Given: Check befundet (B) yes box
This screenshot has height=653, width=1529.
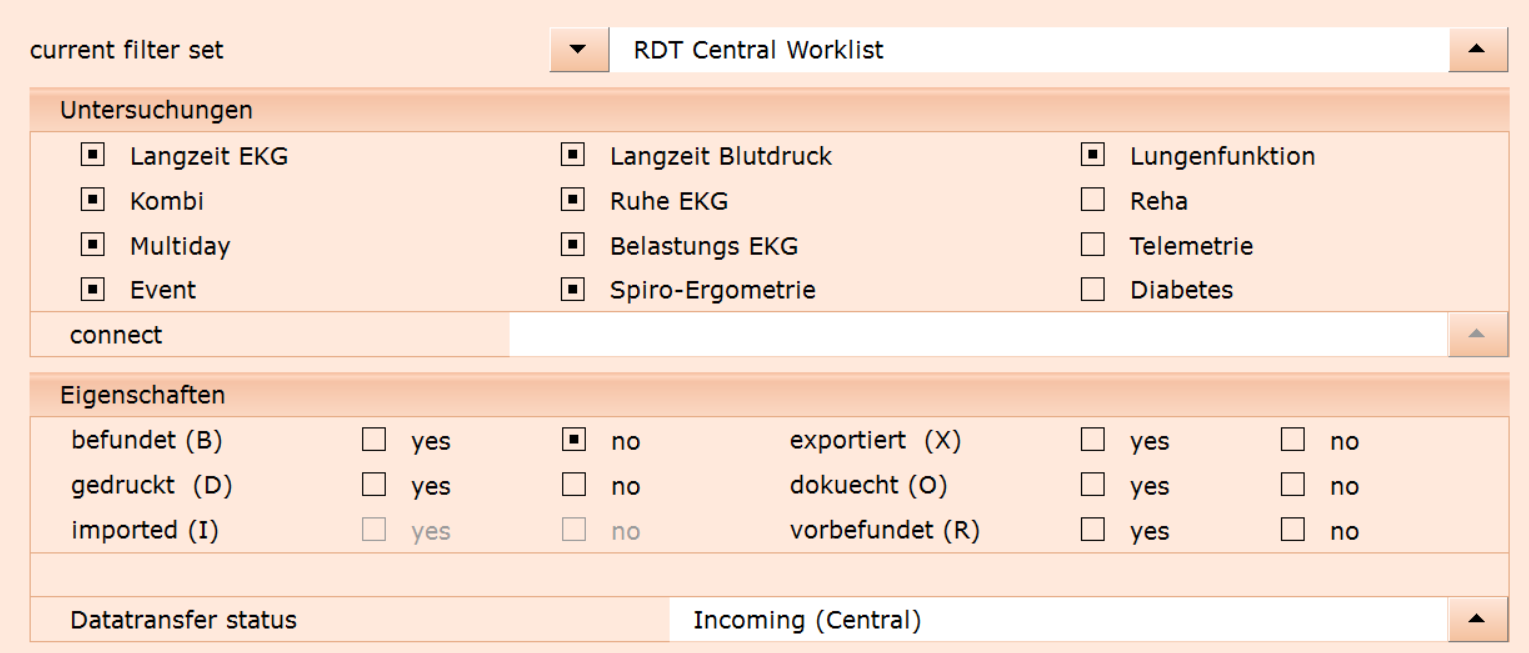Looking at the screenshot, I should coord(374,440).
